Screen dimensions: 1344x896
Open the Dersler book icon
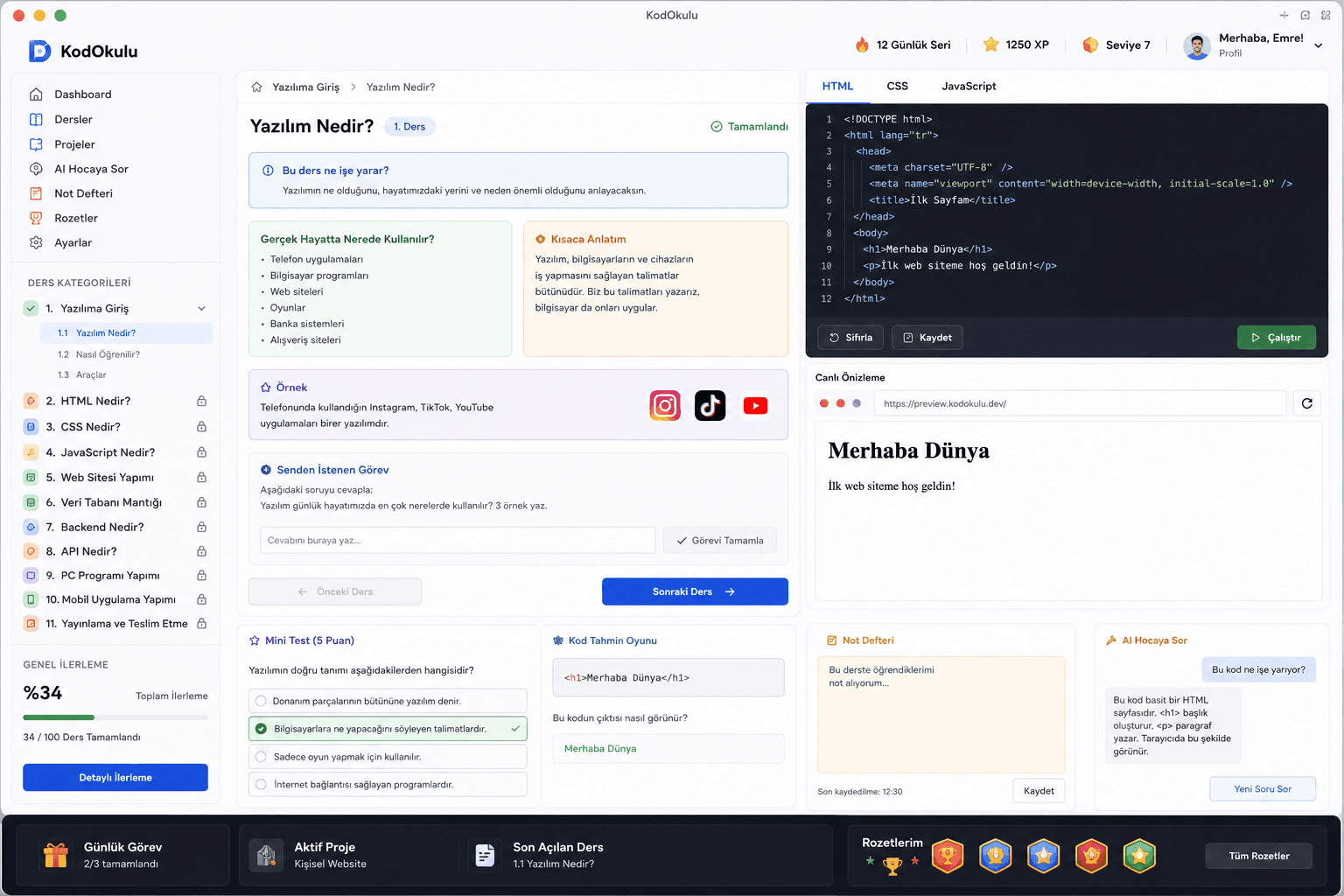click(x=36, y=119)
